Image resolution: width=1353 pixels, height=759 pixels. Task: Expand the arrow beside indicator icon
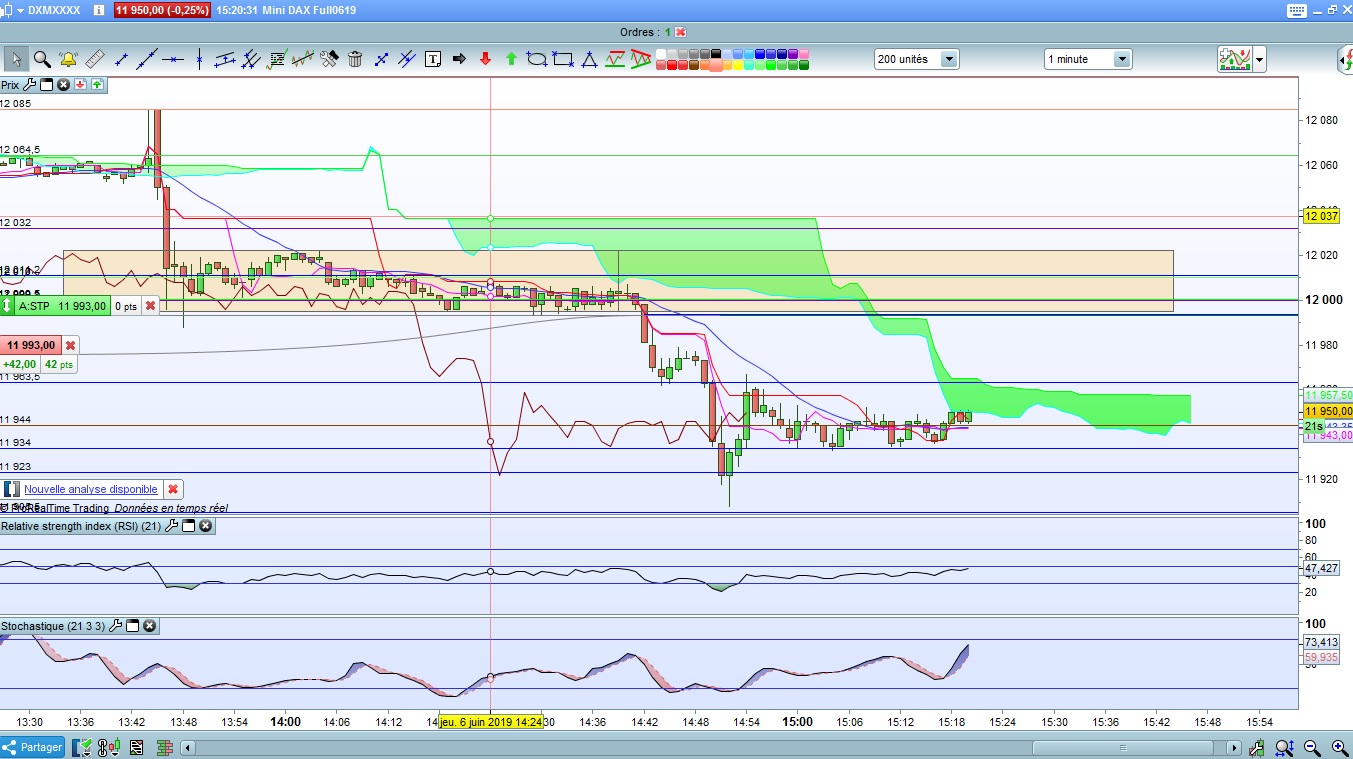point(1259,60)
